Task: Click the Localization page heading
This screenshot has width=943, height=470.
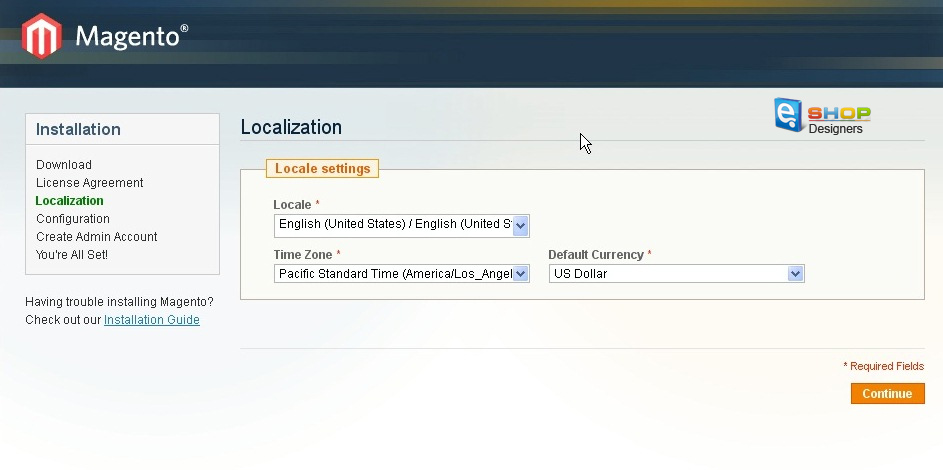Action: pyautogui.click(x=291, y=127)
